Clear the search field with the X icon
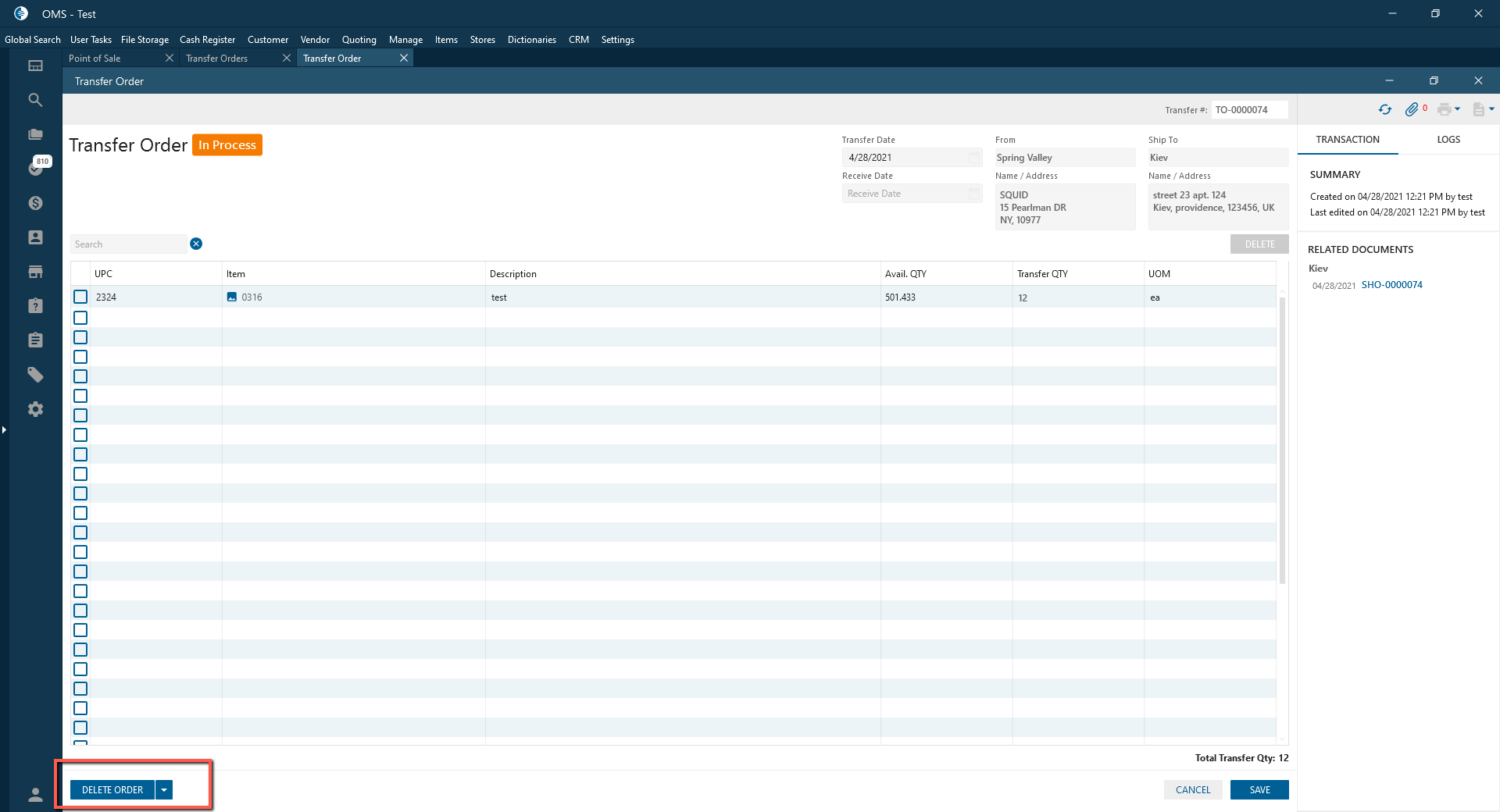The width and height of the screenshot is (1500, 812). pos(196,244)
